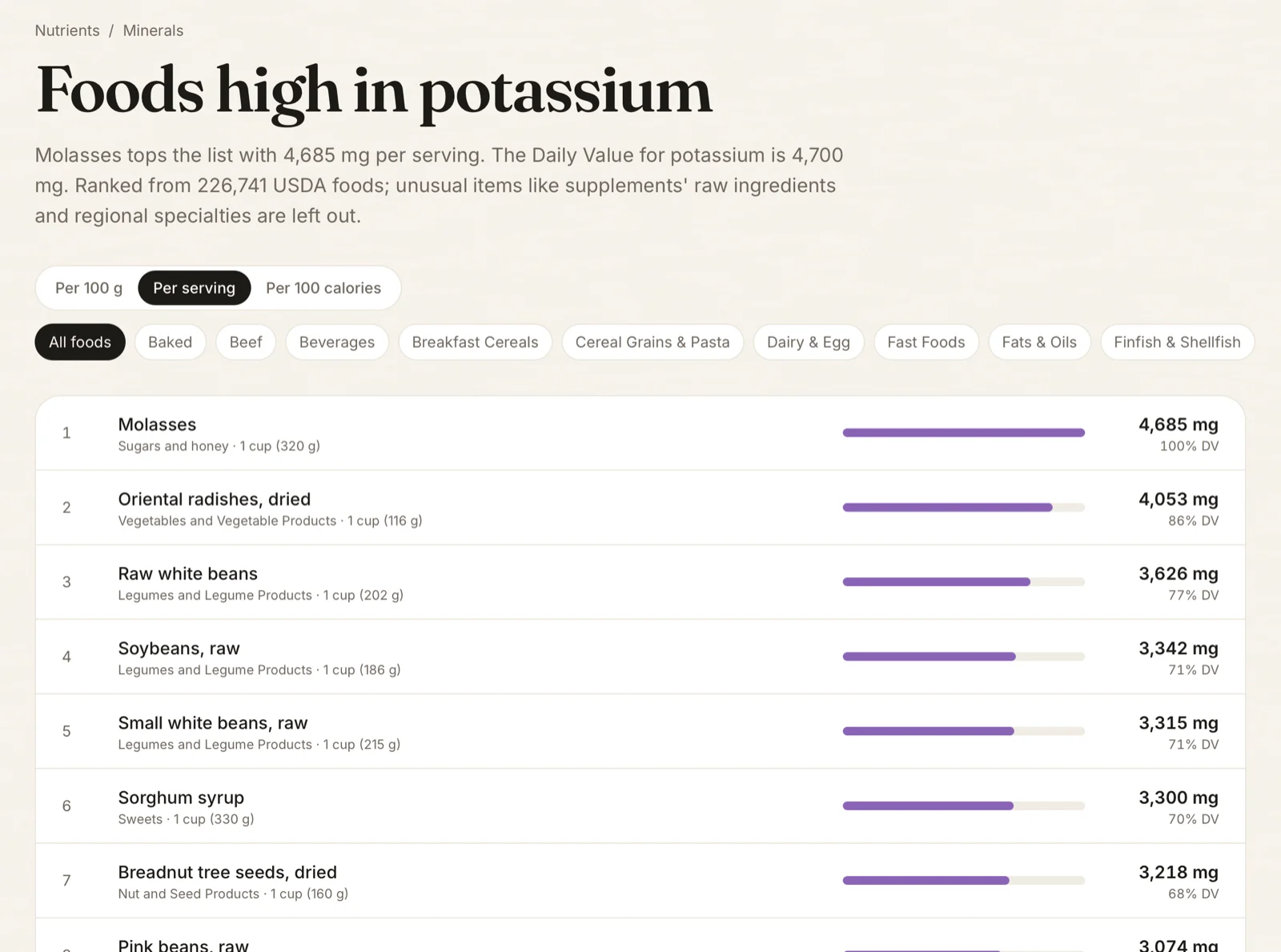Click the "86% DV" label

click(x=1193, y=520)
